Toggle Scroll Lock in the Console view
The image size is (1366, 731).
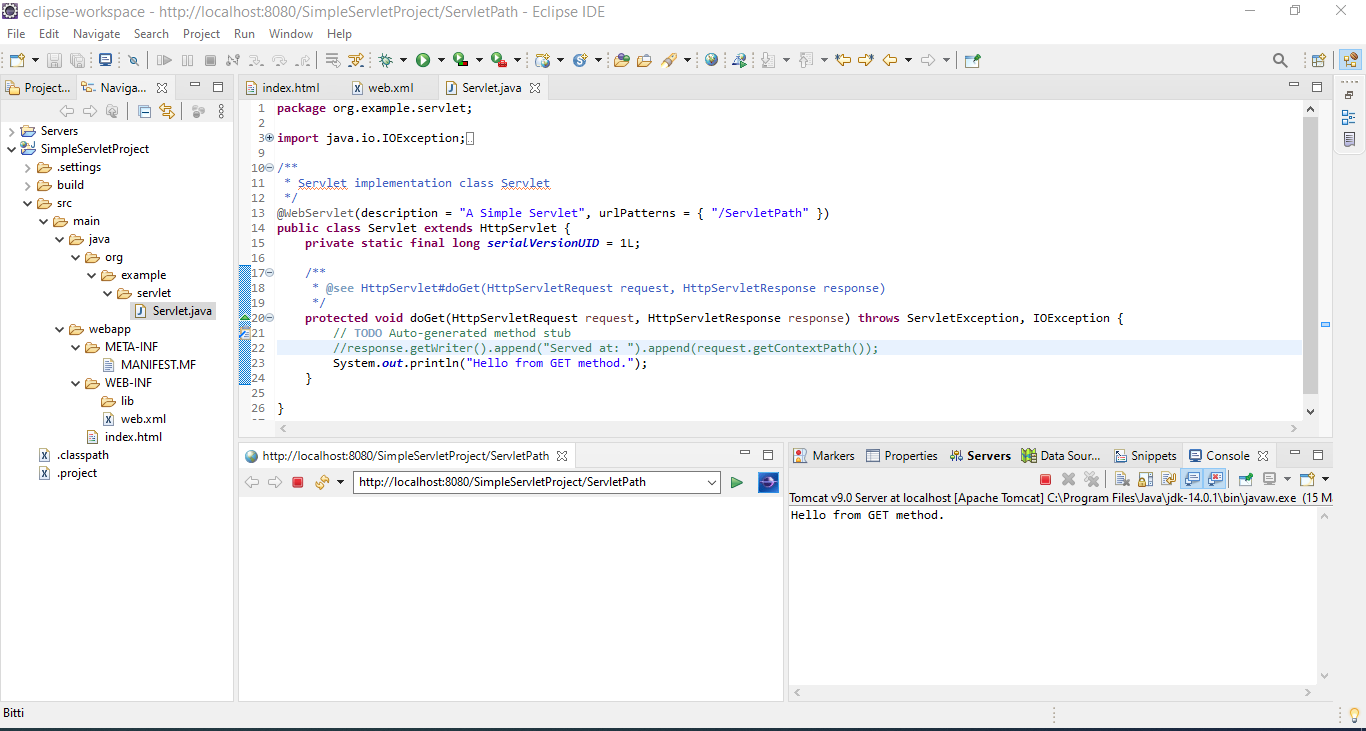pos(1145,479)
